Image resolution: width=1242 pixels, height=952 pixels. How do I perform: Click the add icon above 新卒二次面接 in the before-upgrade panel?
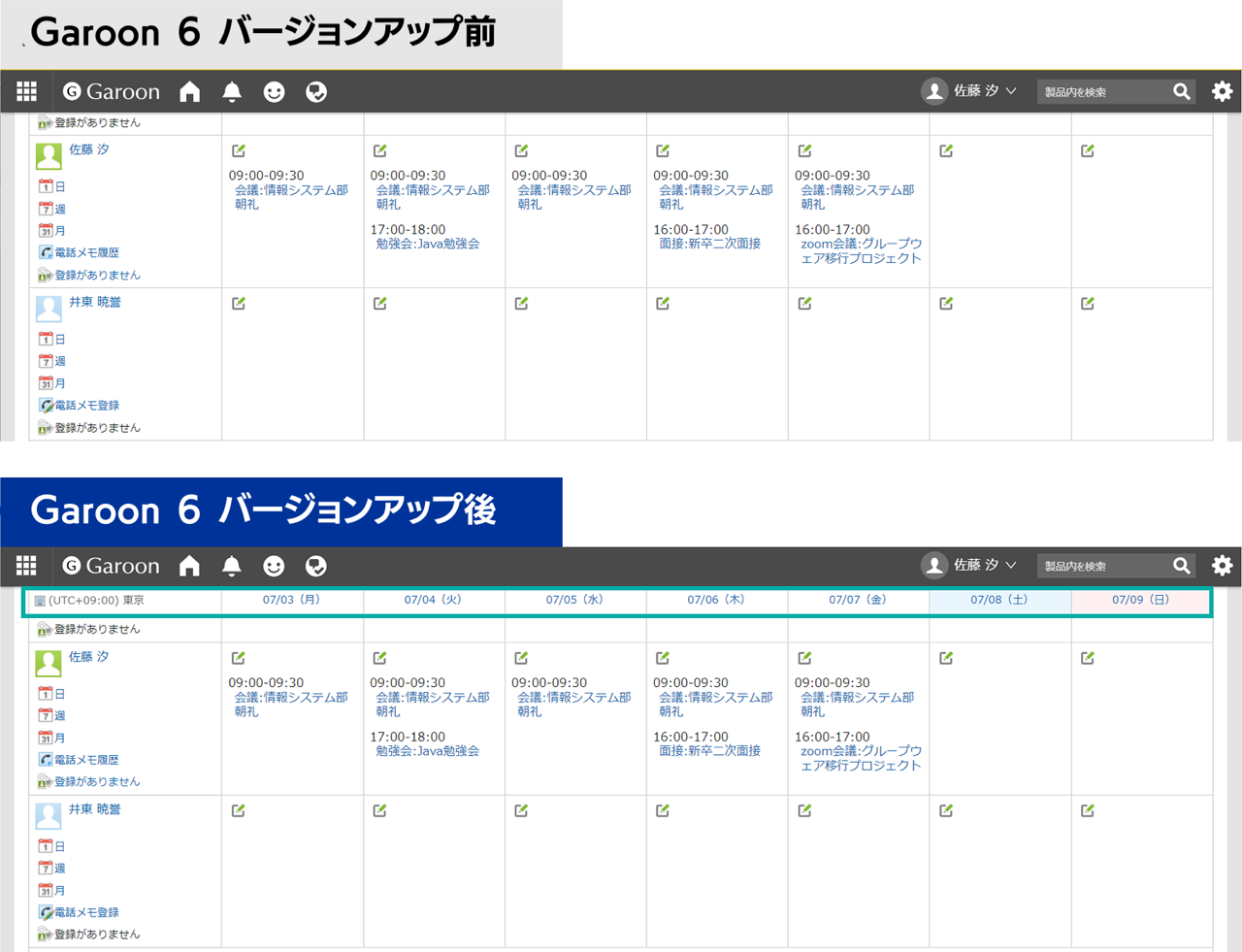coord(663,150)
